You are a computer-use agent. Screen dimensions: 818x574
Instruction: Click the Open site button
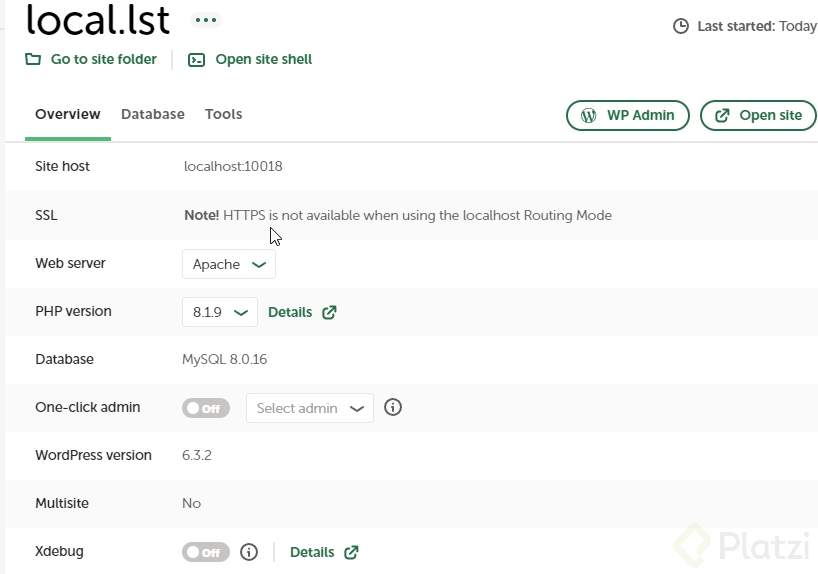(x=759, y=115)
